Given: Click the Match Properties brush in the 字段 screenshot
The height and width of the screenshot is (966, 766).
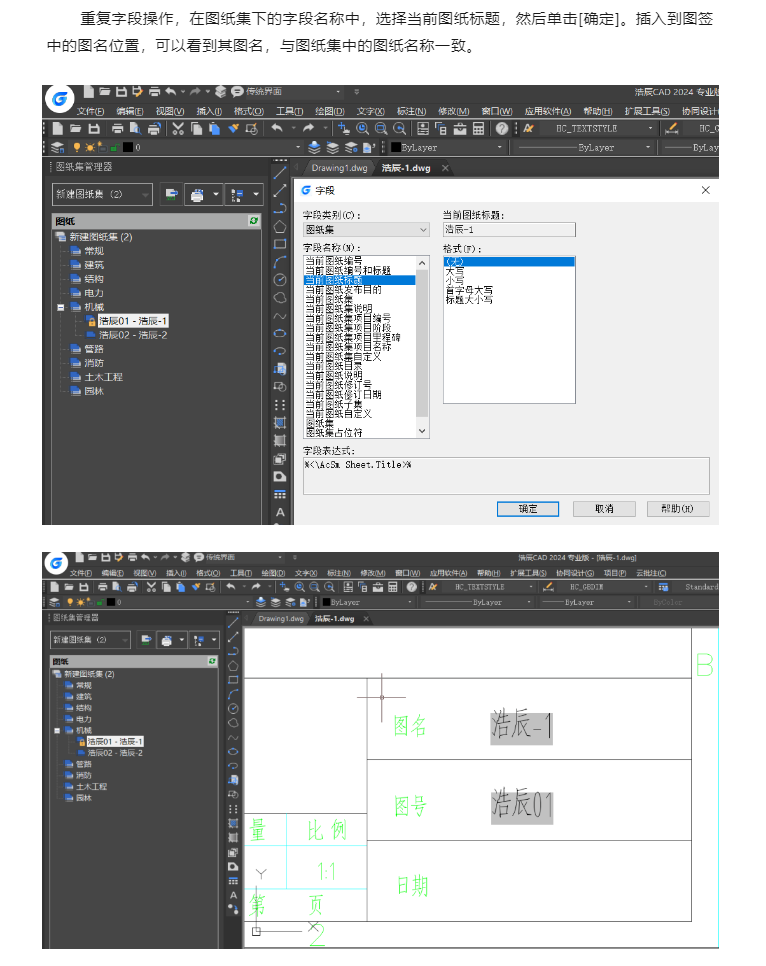Looking at the screenshot, I should pyautogui.click(x=234, y=128).
